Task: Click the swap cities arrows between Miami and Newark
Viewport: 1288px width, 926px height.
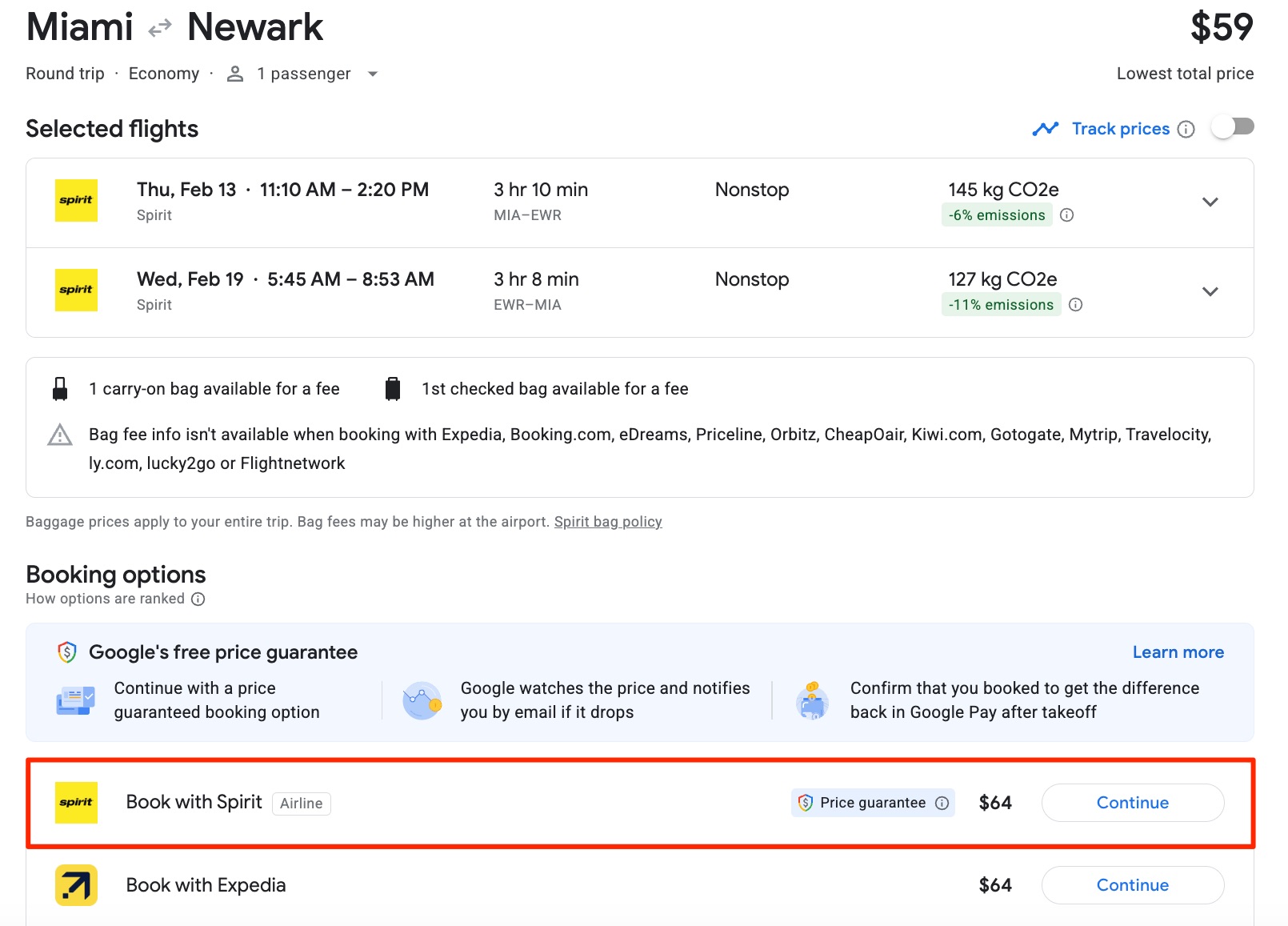Action: 159,26
